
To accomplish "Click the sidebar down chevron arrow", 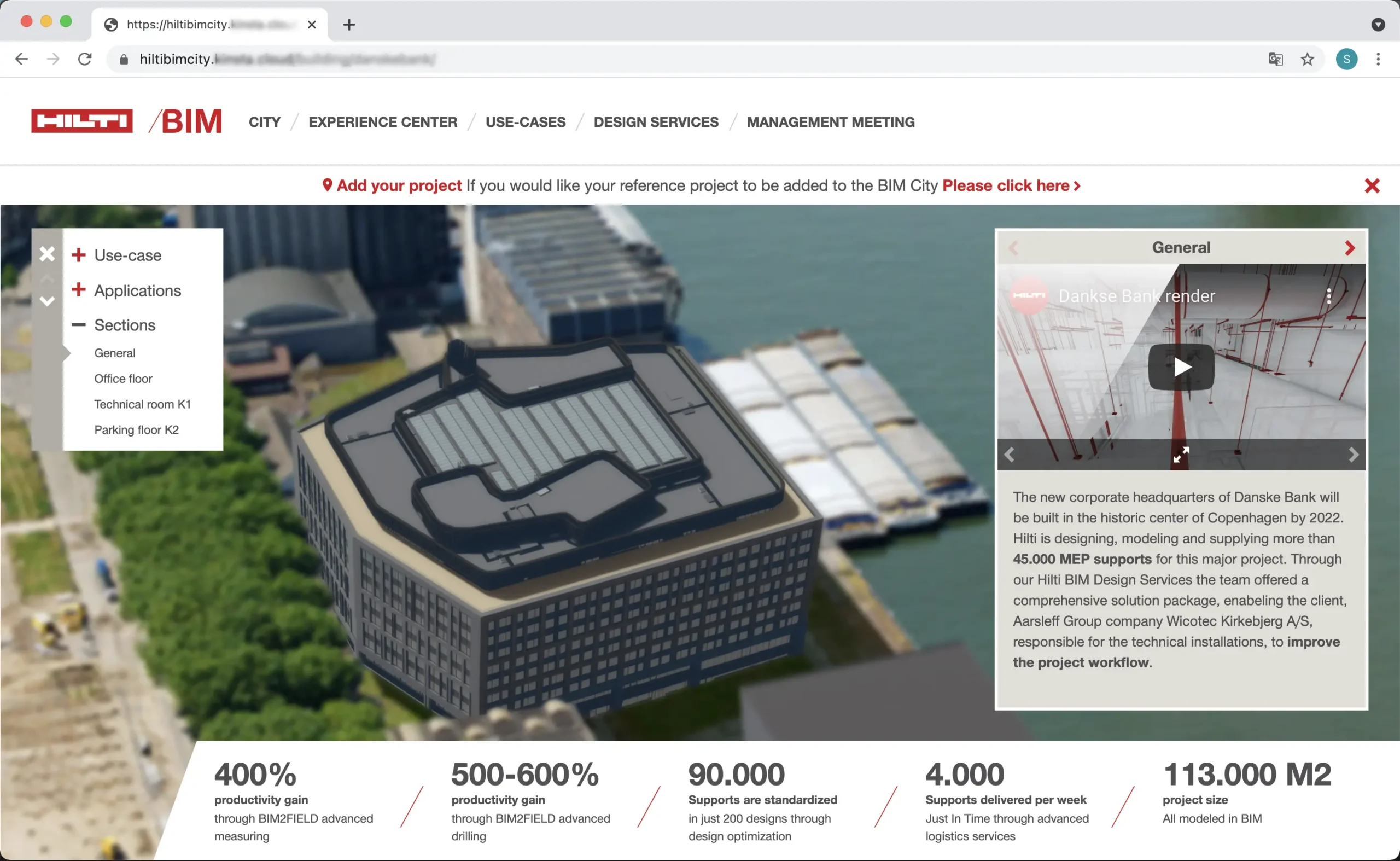I will pyautogui.click(x=47, y=301).
